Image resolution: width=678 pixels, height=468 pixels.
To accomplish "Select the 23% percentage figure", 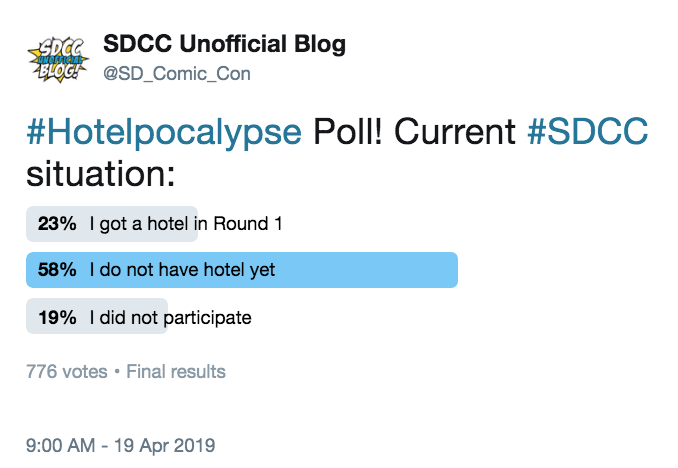I will 57,224.
